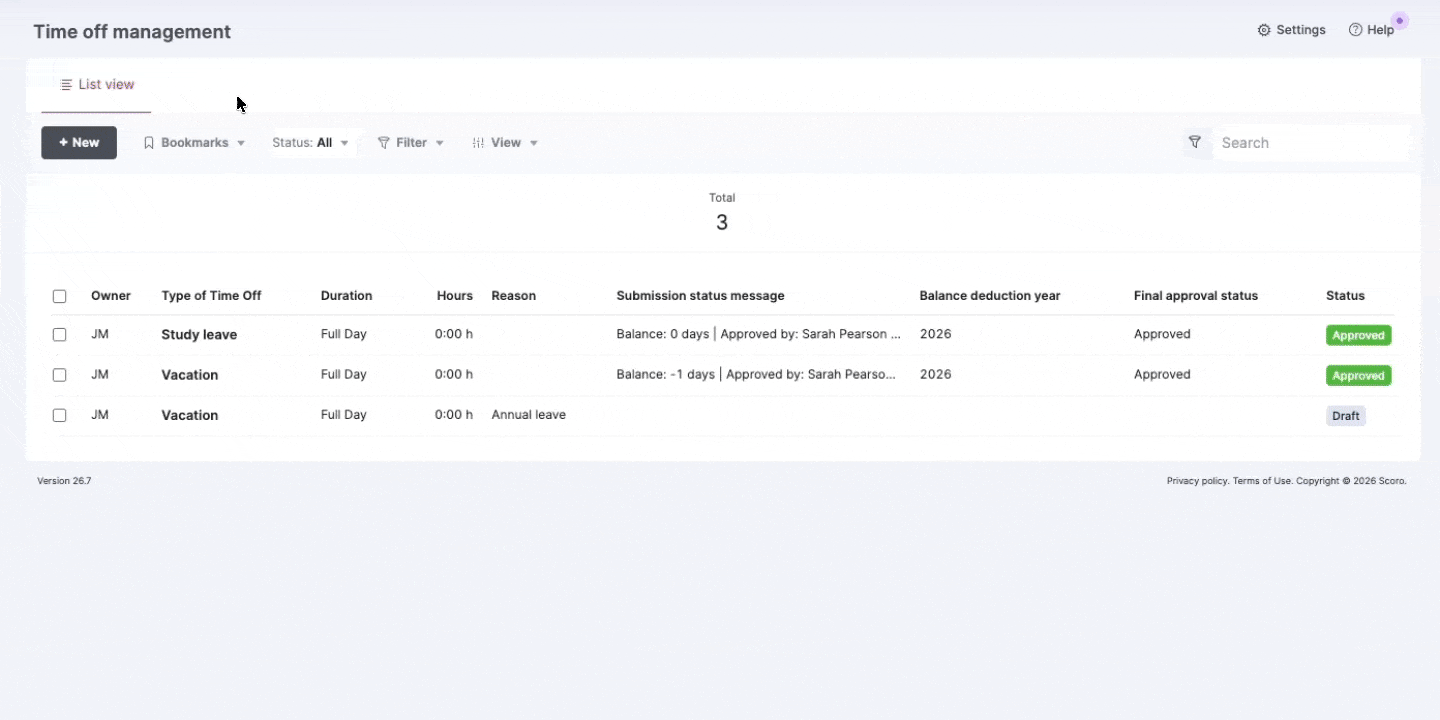Click Submission status message column header
The width and height of the screenshot is (1440, 720).
[700, 296]
